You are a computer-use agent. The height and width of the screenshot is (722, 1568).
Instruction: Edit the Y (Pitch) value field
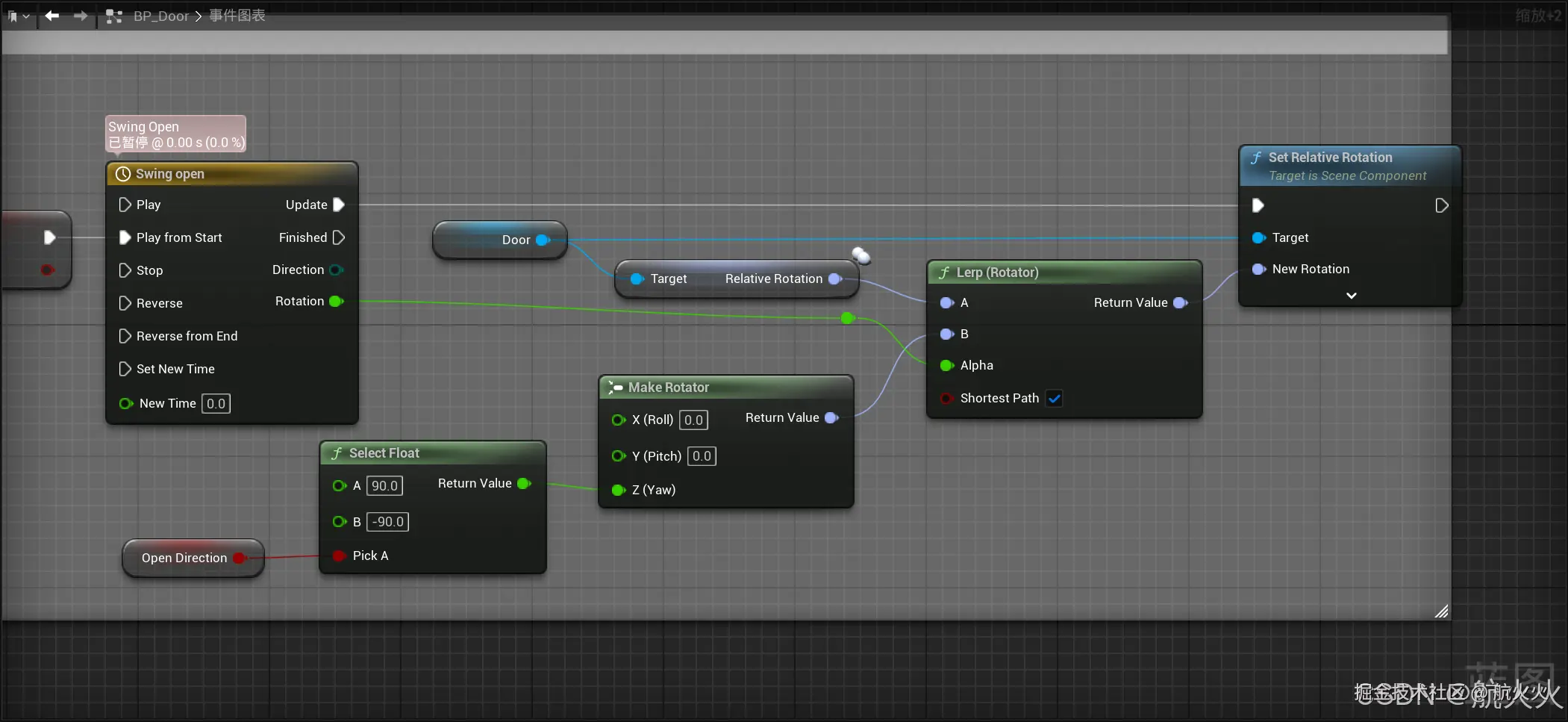(x=702, y=455)
